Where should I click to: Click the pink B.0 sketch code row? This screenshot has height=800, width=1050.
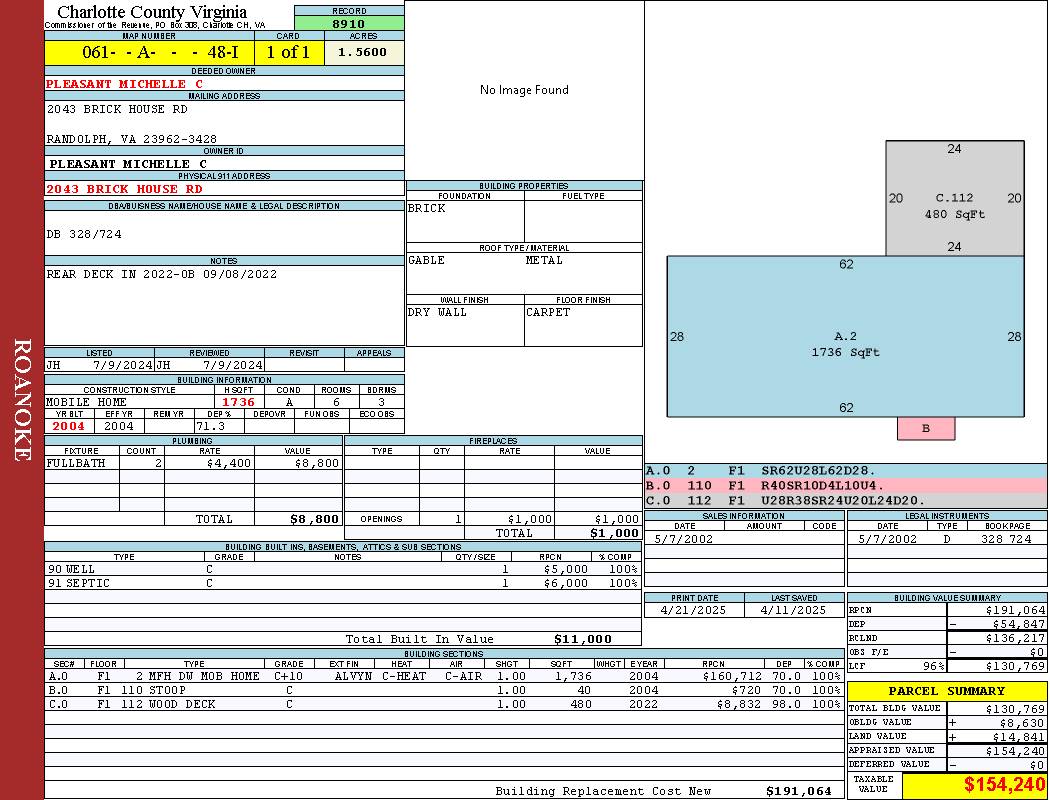pos(845,485)
